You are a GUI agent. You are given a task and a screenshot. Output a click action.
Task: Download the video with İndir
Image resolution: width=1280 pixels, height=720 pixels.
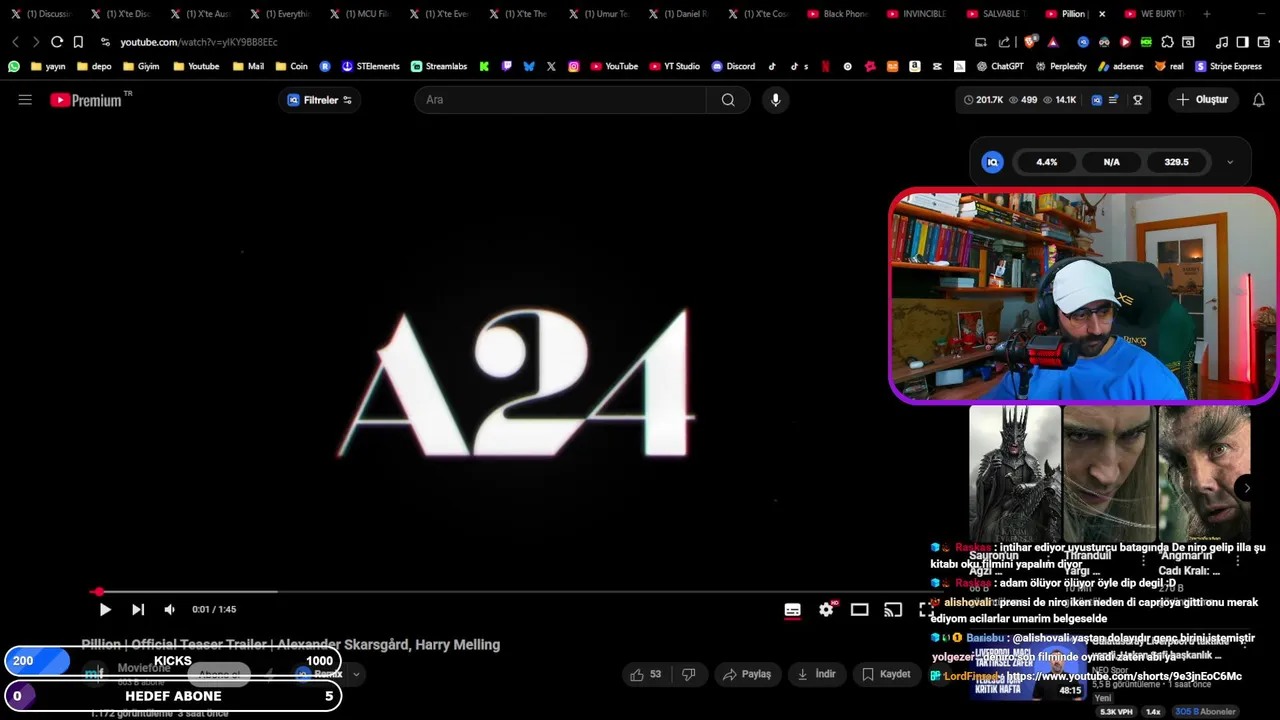pyautogui.click(x=816, y=674)
